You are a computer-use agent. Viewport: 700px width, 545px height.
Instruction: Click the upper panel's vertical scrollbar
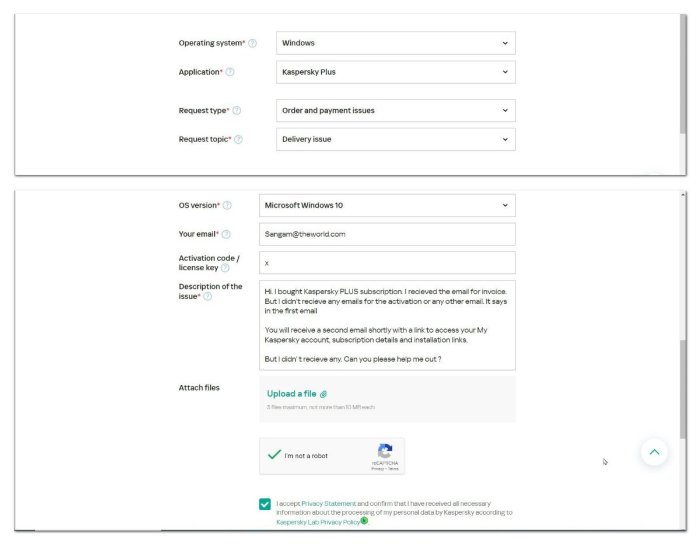(683, 74)
